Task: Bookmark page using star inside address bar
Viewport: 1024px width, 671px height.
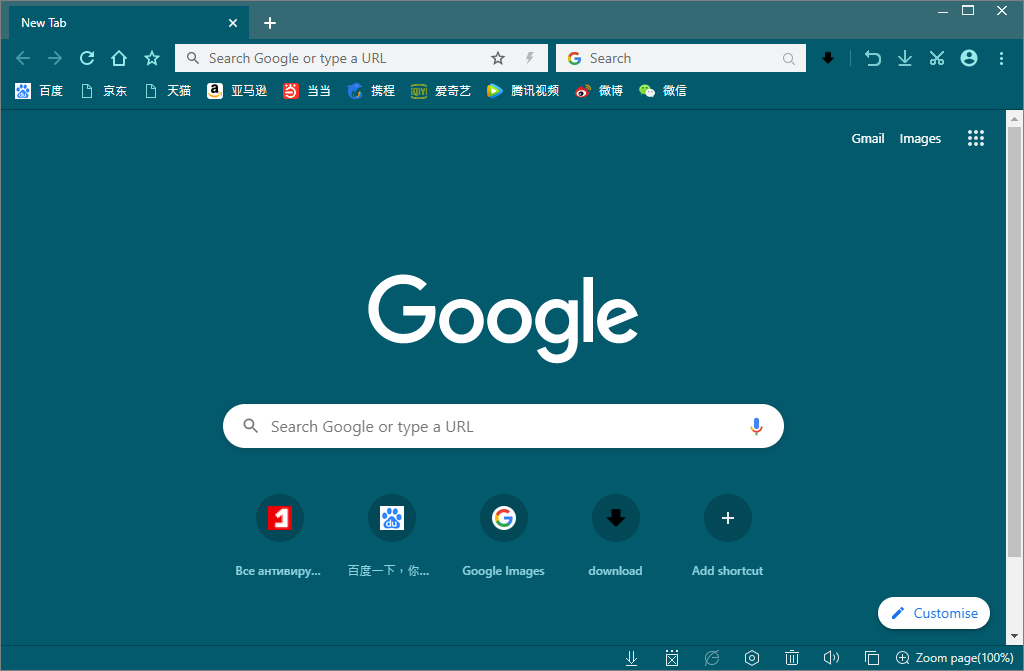Action: point(498,58)
